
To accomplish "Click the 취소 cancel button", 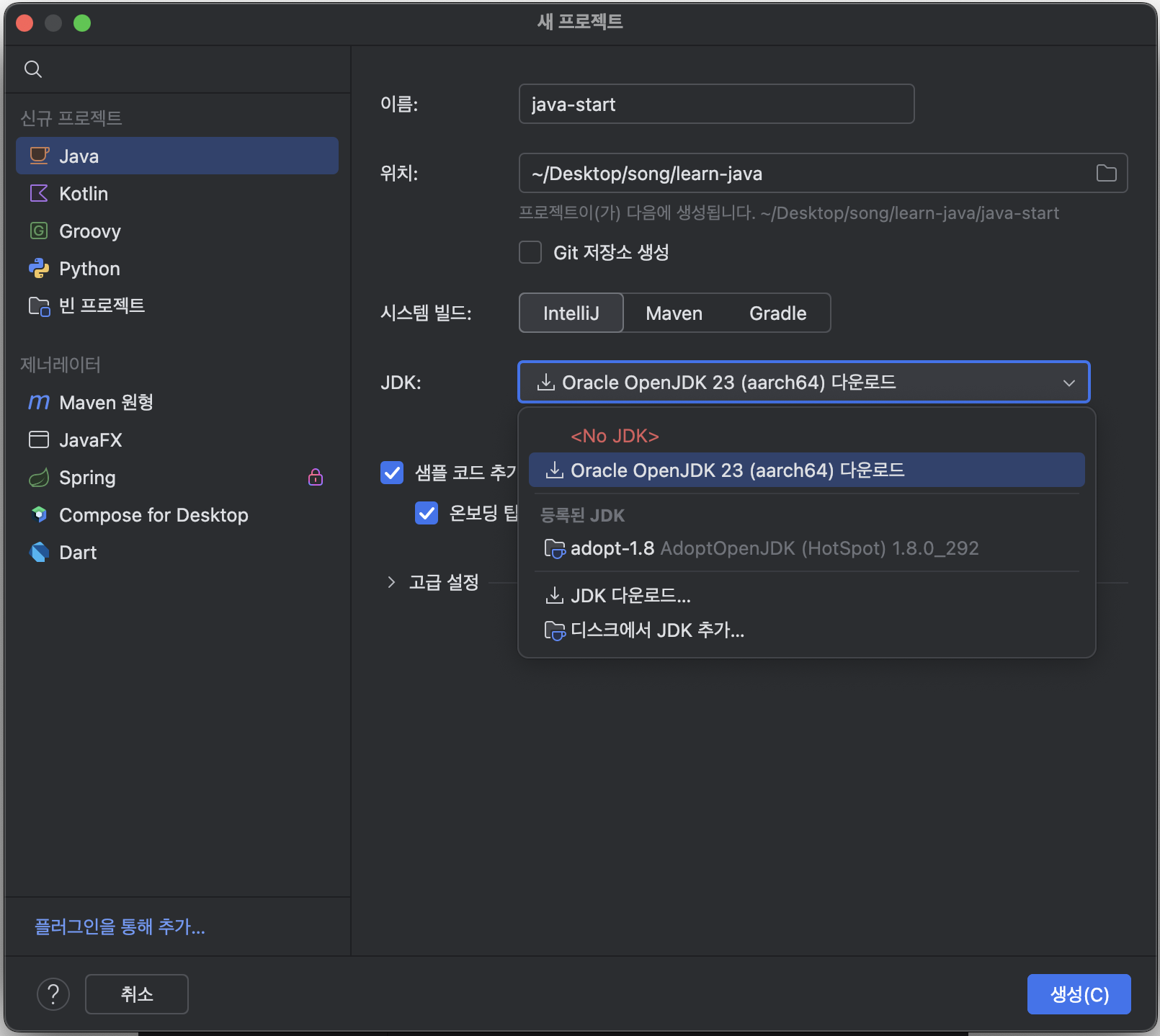I will 137,994.
